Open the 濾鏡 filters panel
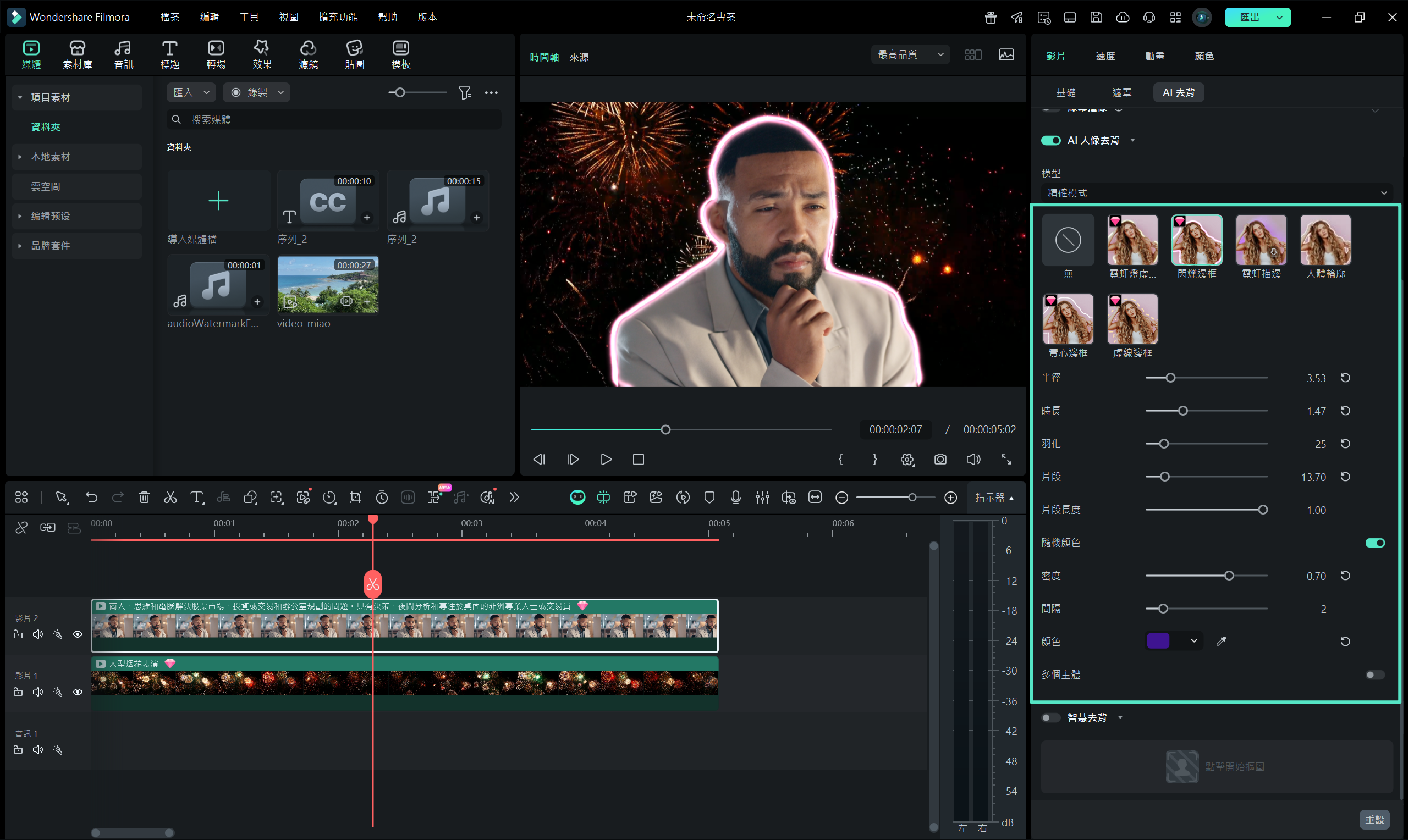 point(308,55)
